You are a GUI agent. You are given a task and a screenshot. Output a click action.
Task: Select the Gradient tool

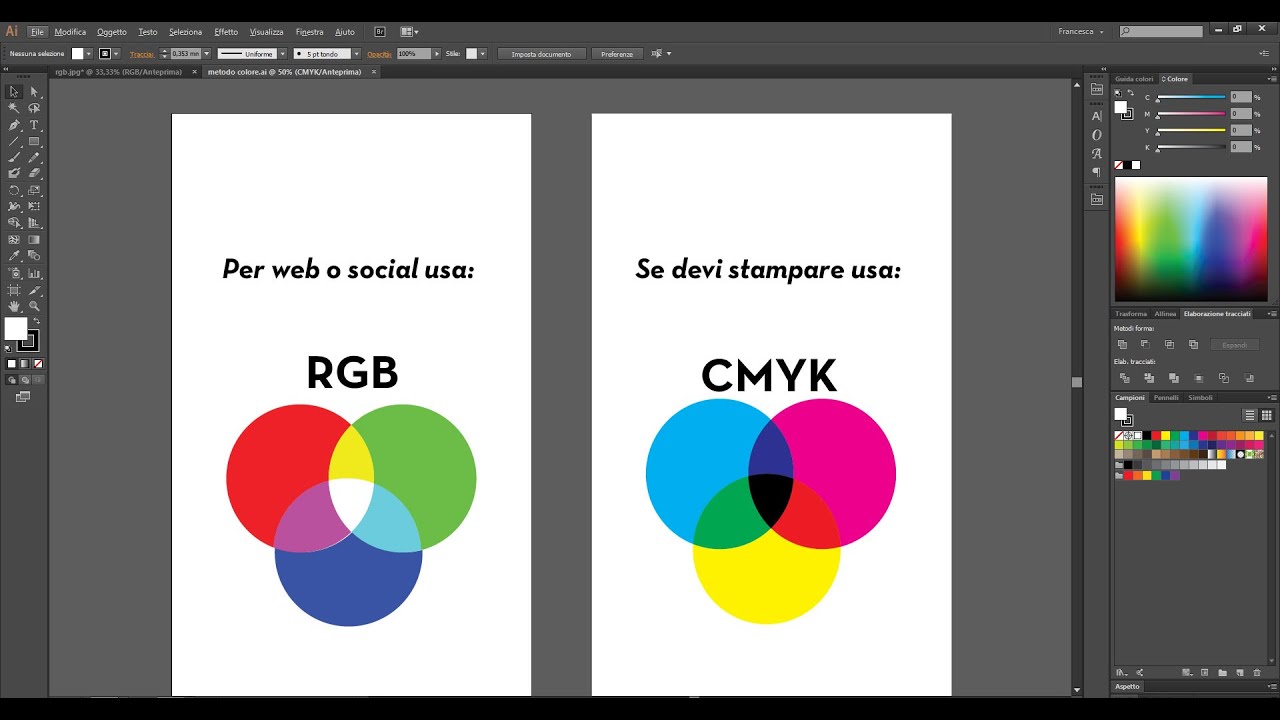click(x=34, y=240)
